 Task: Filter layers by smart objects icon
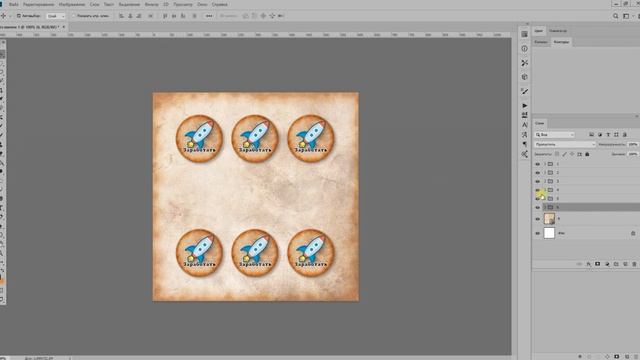(x=624, y=134)
